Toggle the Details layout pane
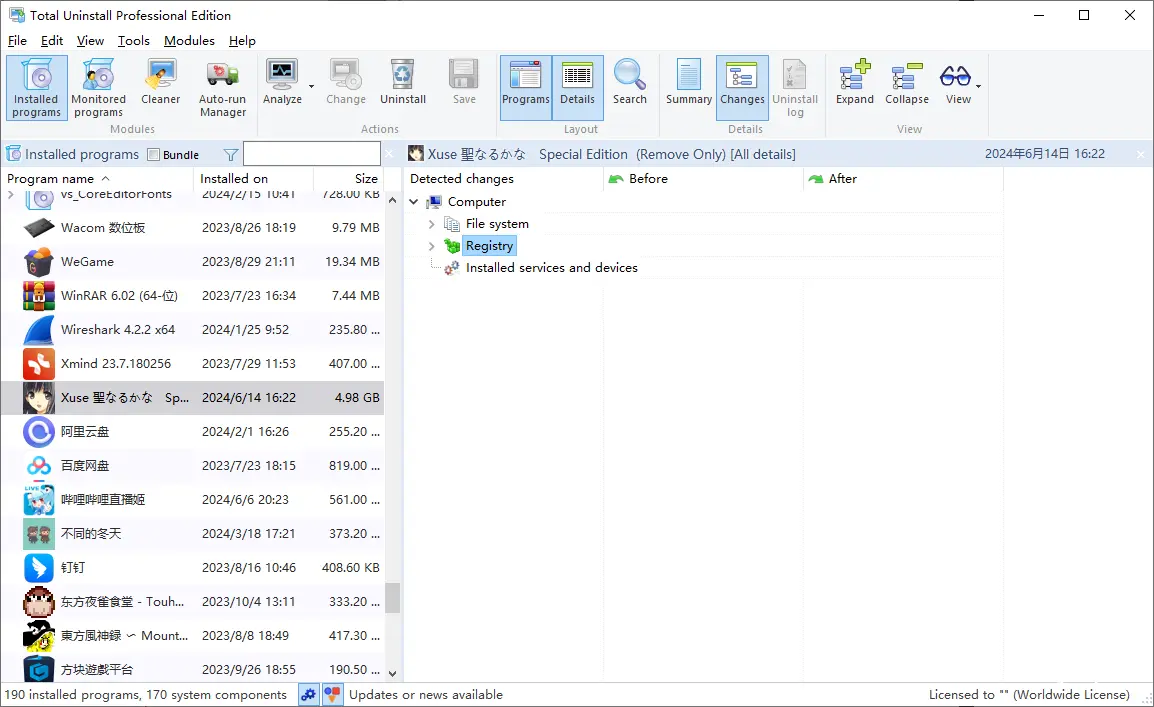 [x=577, y=88]
